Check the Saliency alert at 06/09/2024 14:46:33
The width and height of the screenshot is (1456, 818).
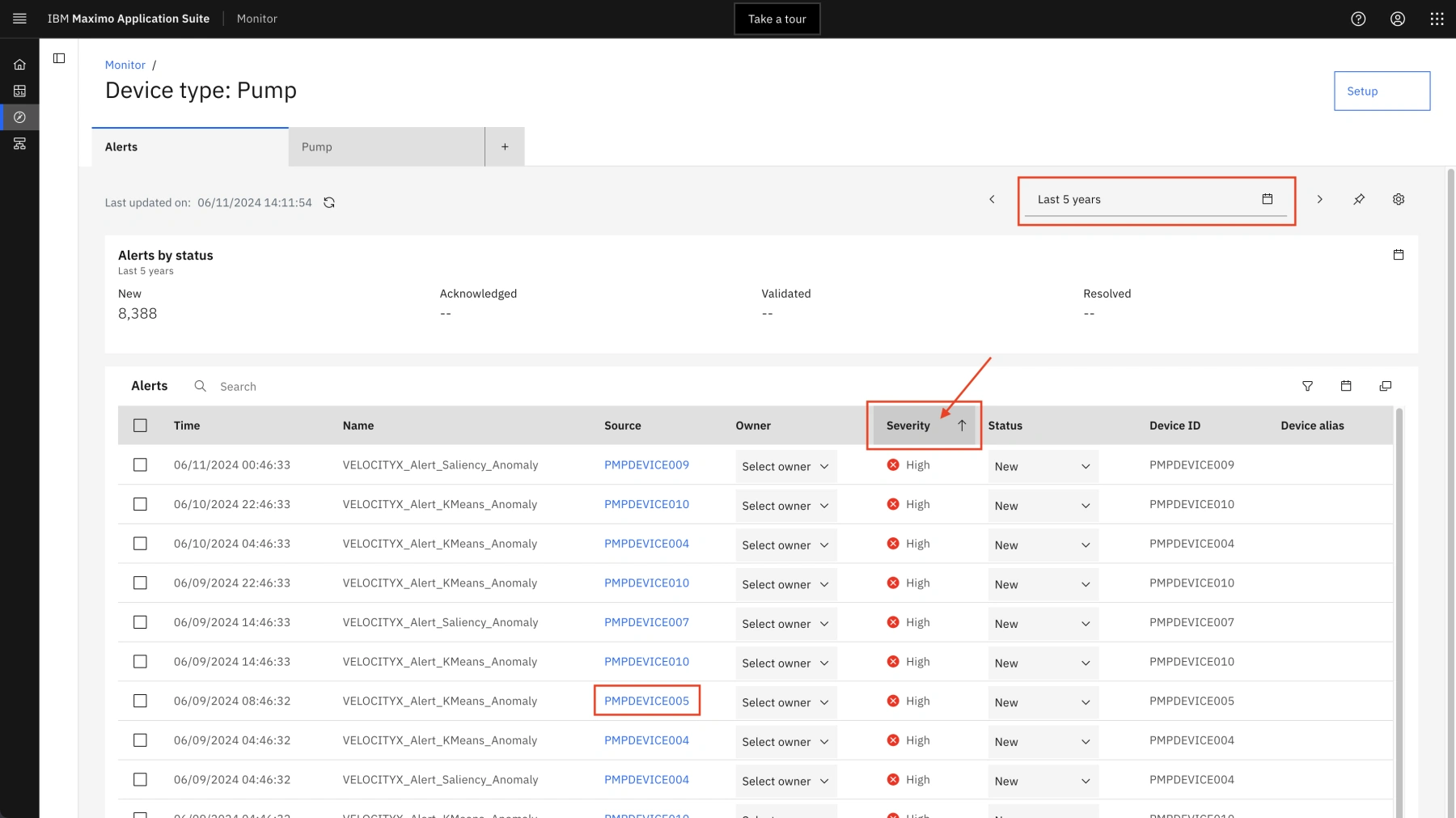point(140,622)
